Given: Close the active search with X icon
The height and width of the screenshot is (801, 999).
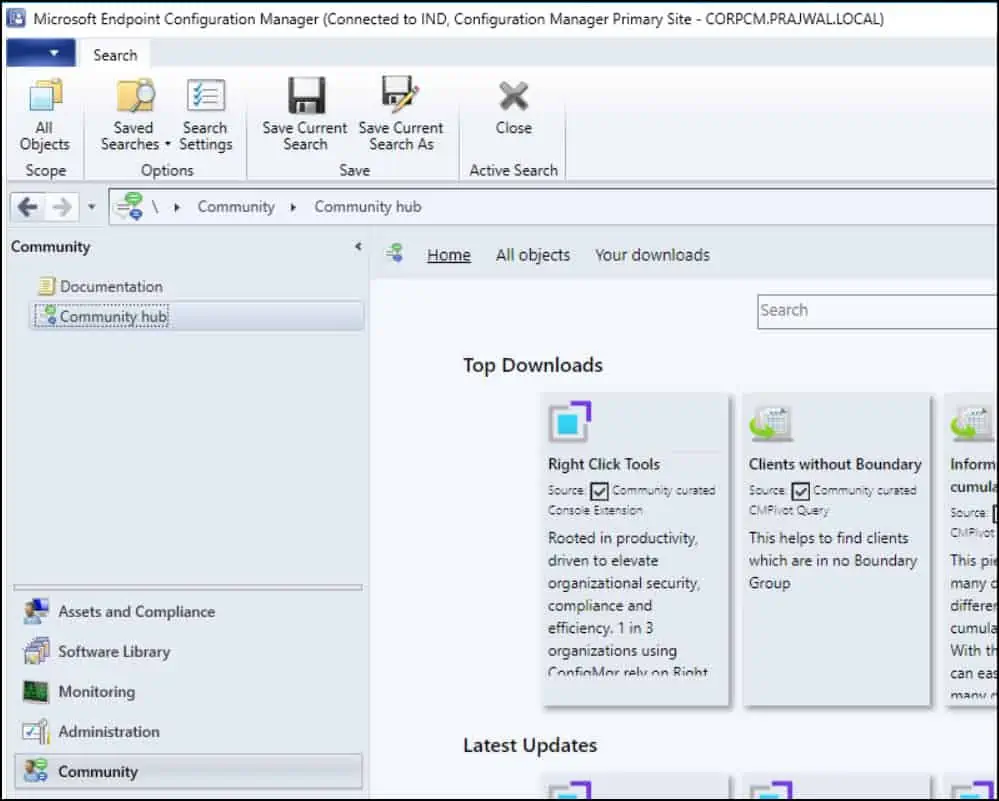Looking at the screenshot, I should tap(514, 96).
